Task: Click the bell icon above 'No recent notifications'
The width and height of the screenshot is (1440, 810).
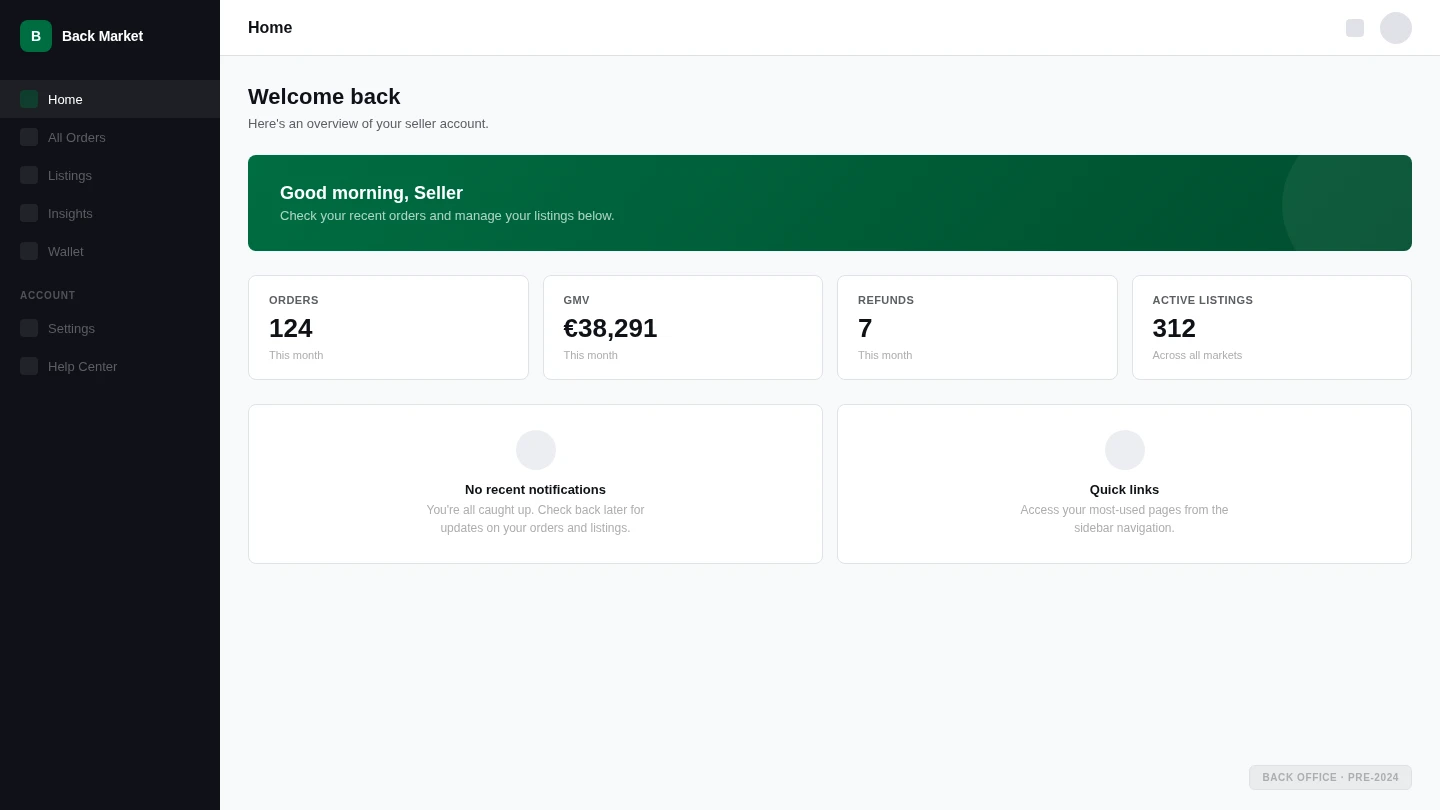Action: [x=536, y=450]
